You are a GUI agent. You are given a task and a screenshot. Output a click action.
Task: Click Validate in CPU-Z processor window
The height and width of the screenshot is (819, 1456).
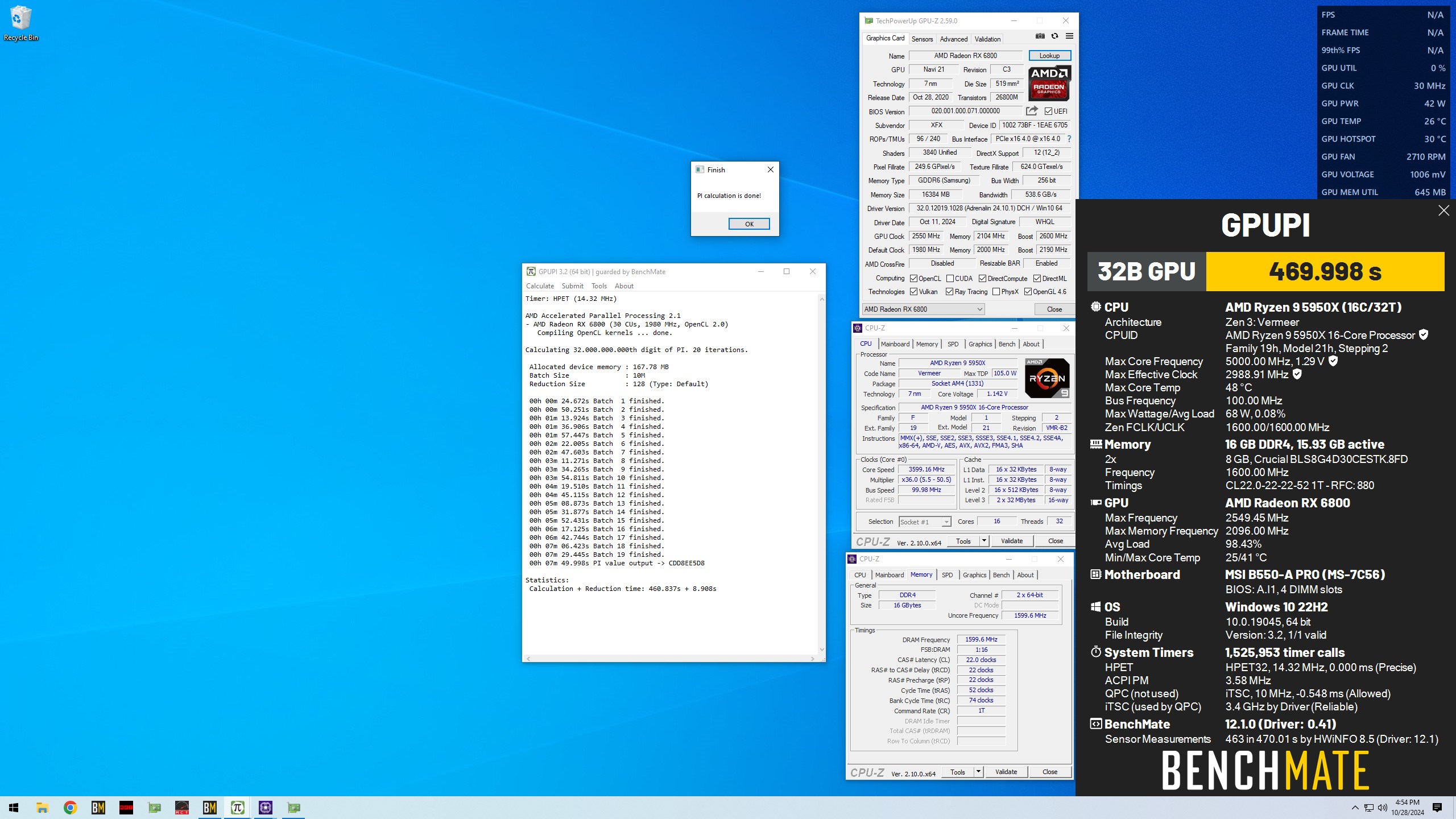(1012, 541)
